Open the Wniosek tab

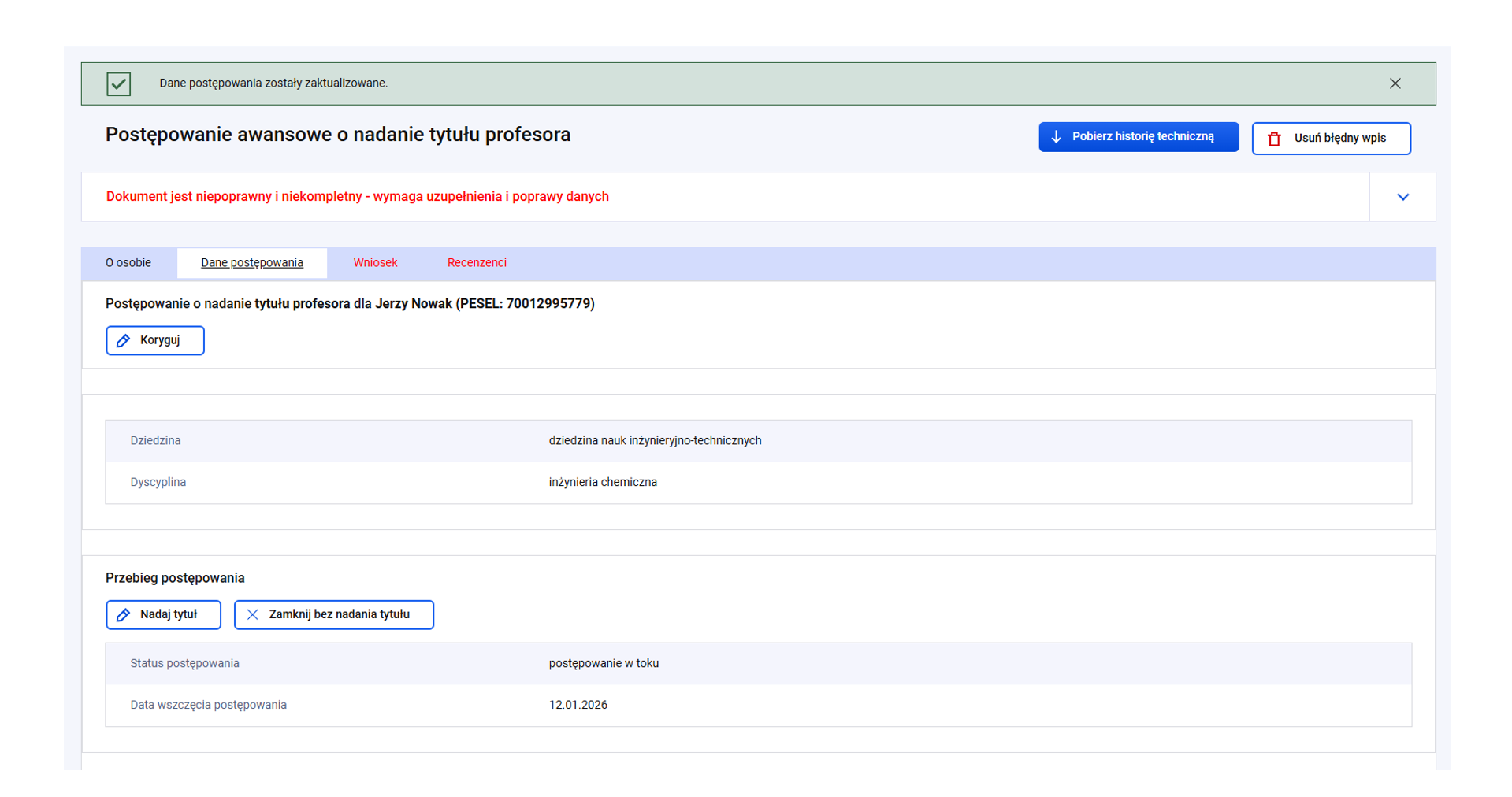(375, 263)
